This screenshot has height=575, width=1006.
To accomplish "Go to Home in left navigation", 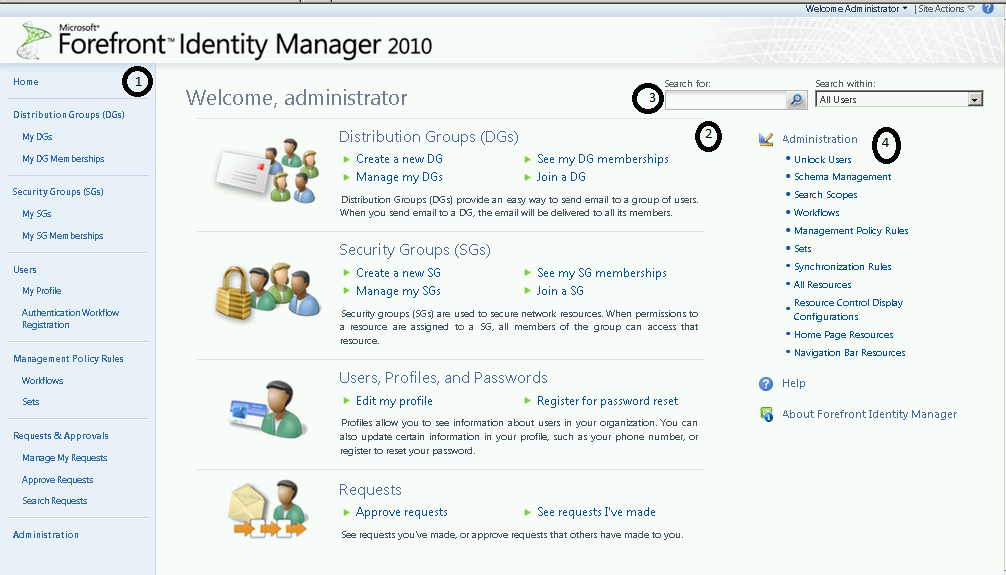I will pyautogui.click(x=26, y=82).
